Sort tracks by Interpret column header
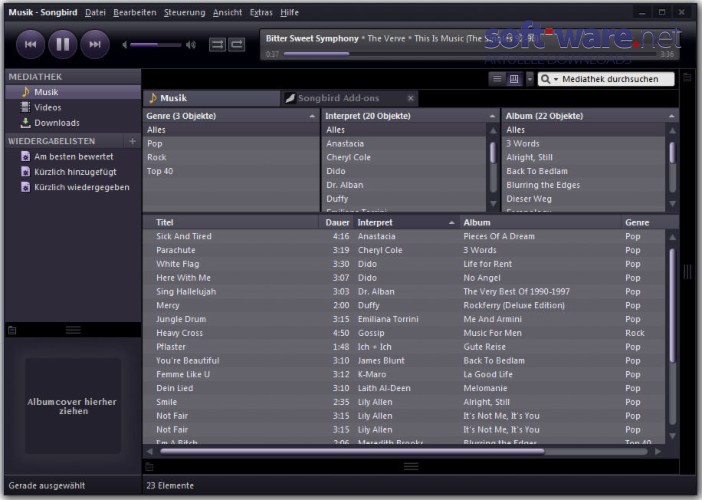 pyautogui.click(x=407, y=222)
